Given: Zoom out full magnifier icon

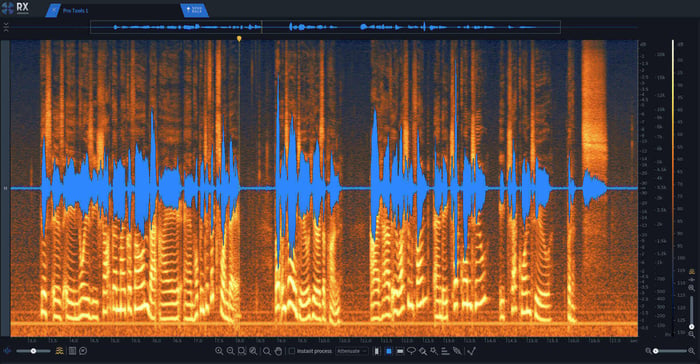Looking at the screenshot, I should (x=253, y=351).
